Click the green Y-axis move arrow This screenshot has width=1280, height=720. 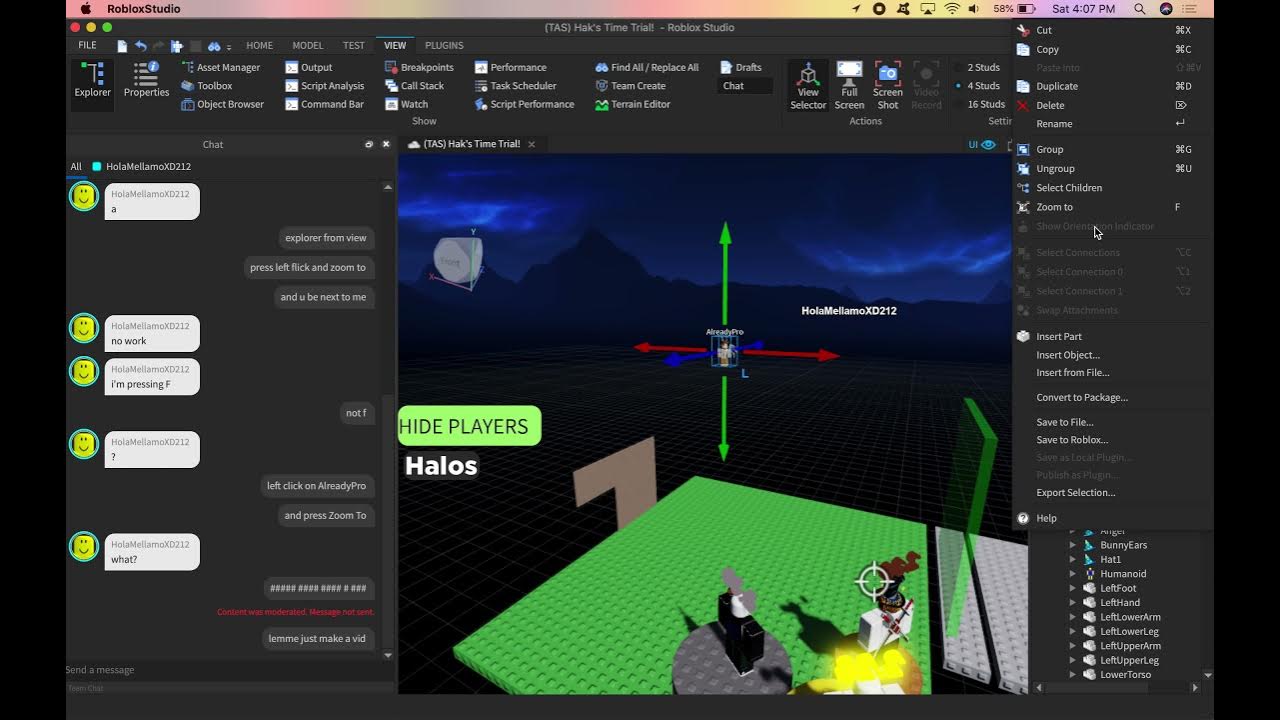pyautogui.click(x=725, y=236)
